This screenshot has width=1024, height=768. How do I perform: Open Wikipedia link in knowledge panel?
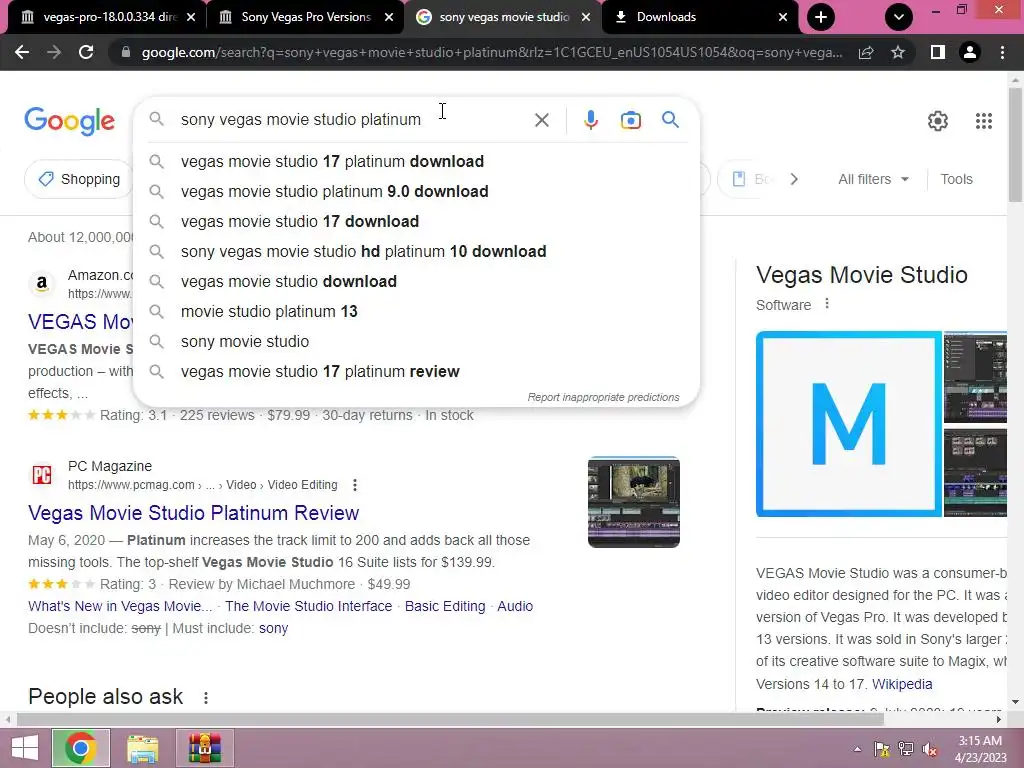(902, 684)
